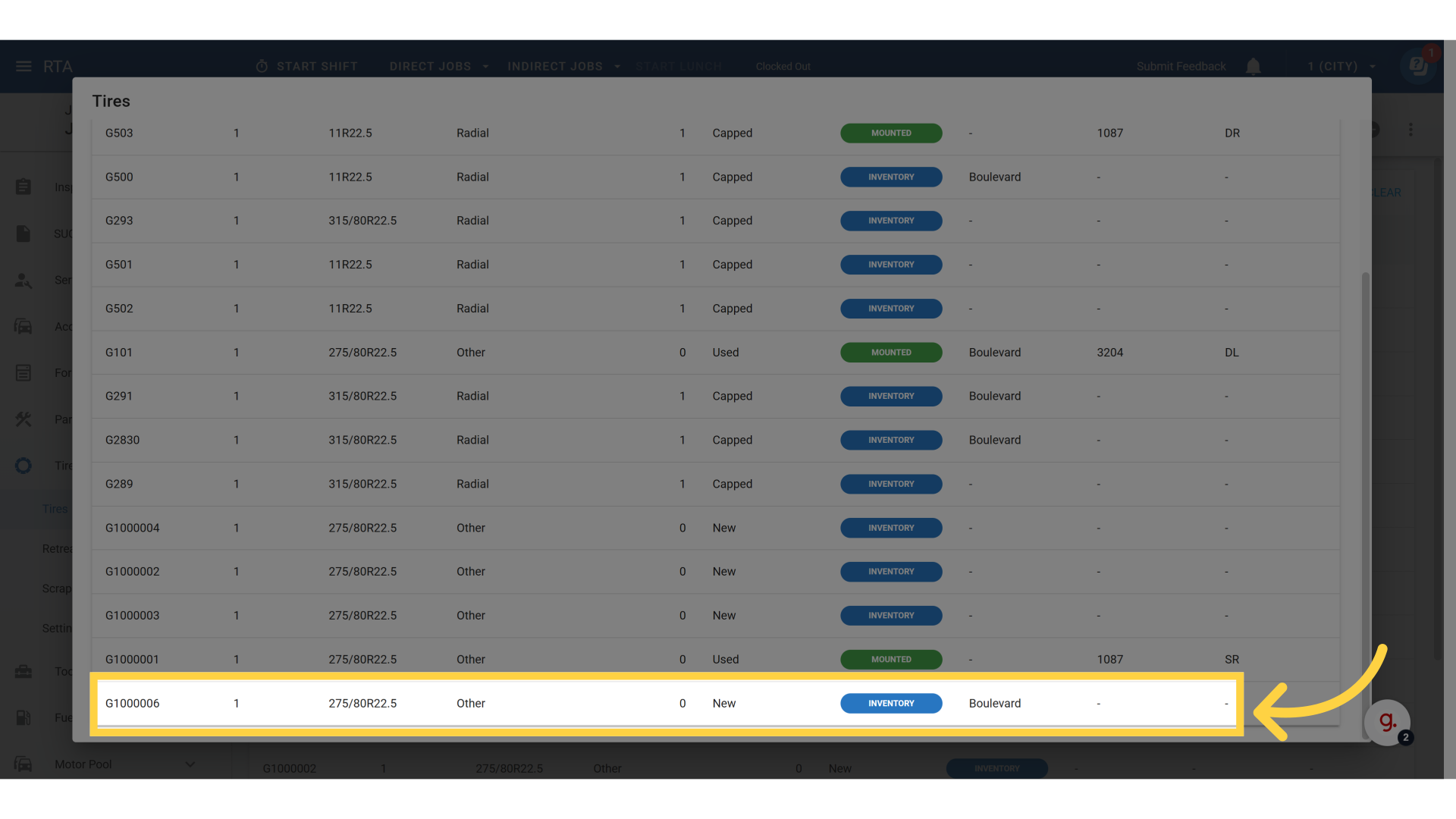Open the floating Guidde helper bubble
The image size is (1456, 819).
1386,722
